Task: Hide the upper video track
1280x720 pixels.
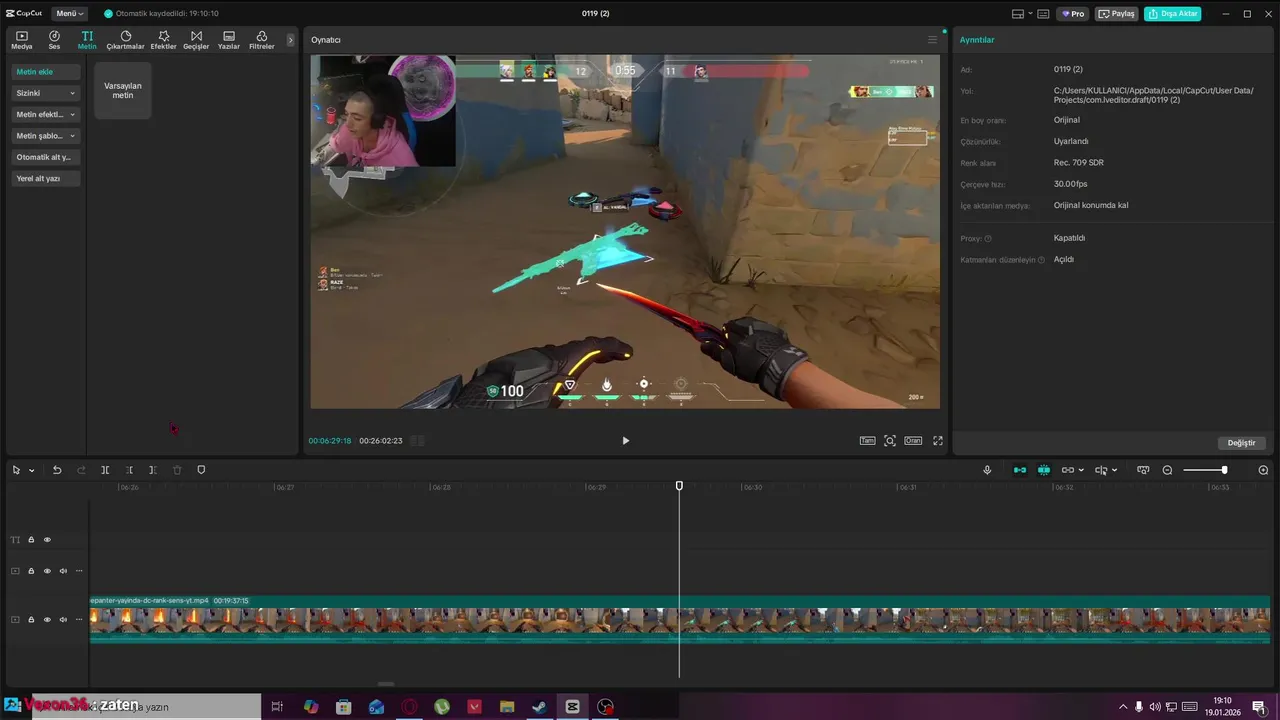Action: pos(47,571)
